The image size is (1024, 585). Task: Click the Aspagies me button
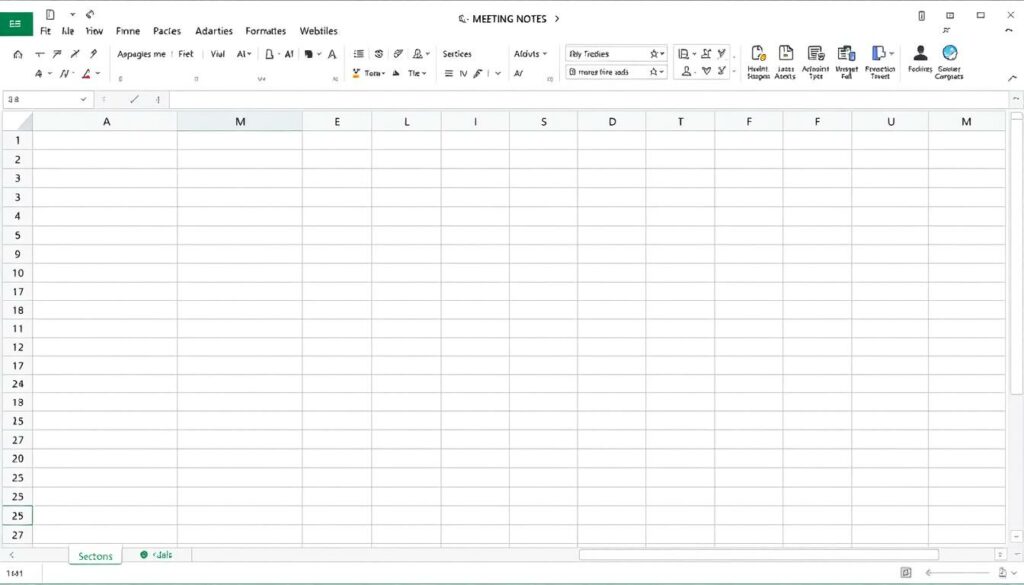click(x=141, y=54)
